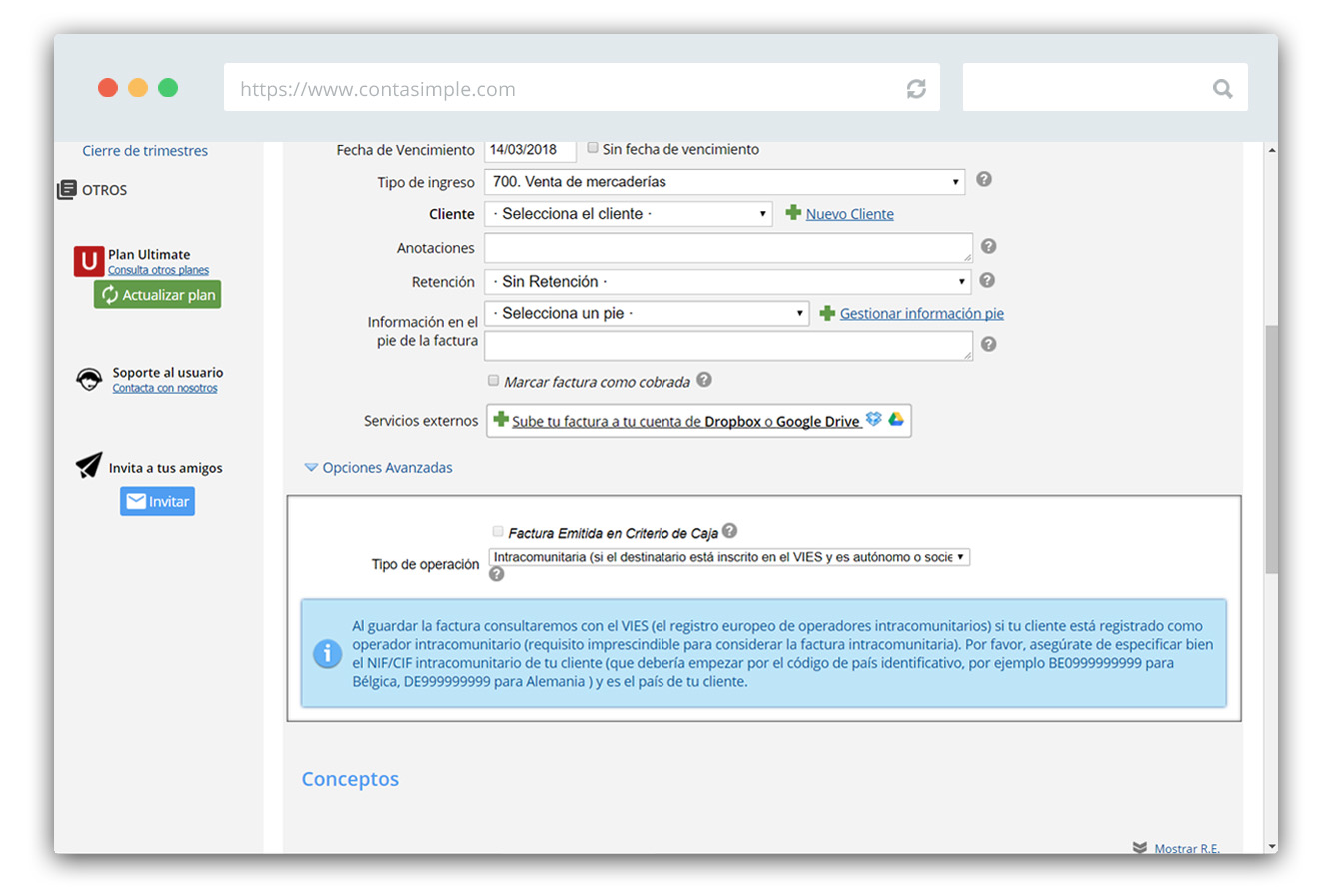The height and width of the screenshot is (896, 1325).
Task: Click help icon beside invoice footer textbox
Action: pyautogui.click(x=988, y=344)
